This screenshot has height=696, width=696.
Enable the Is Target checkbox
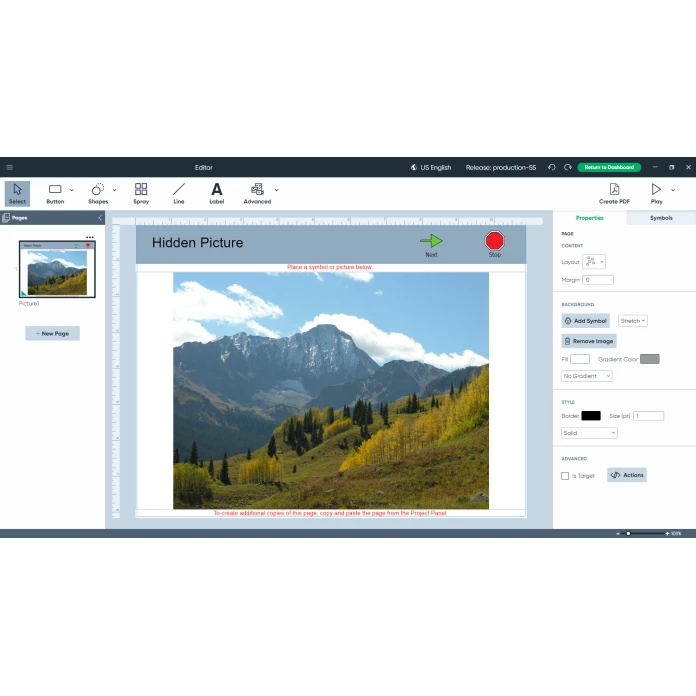pyautogui.click(x=565, y=476)
